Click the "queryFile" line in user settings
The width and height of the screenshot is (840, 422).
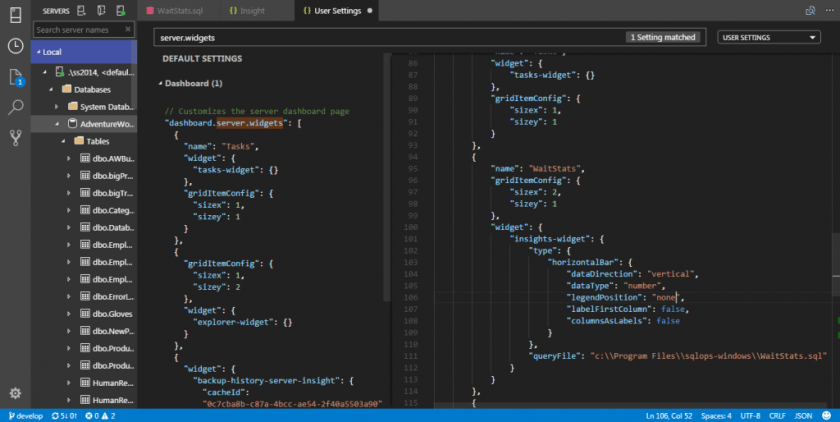[677, 356]
